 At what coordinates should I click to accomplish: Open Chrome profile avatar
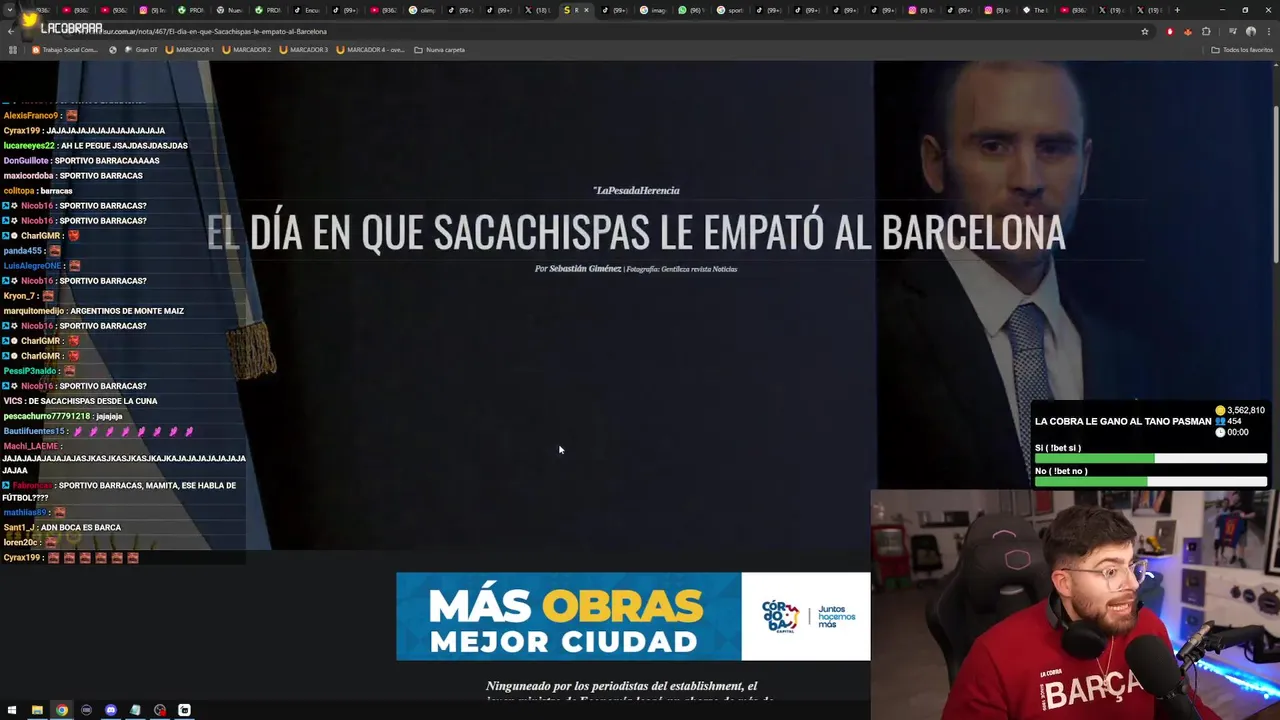coord(1250,31)
